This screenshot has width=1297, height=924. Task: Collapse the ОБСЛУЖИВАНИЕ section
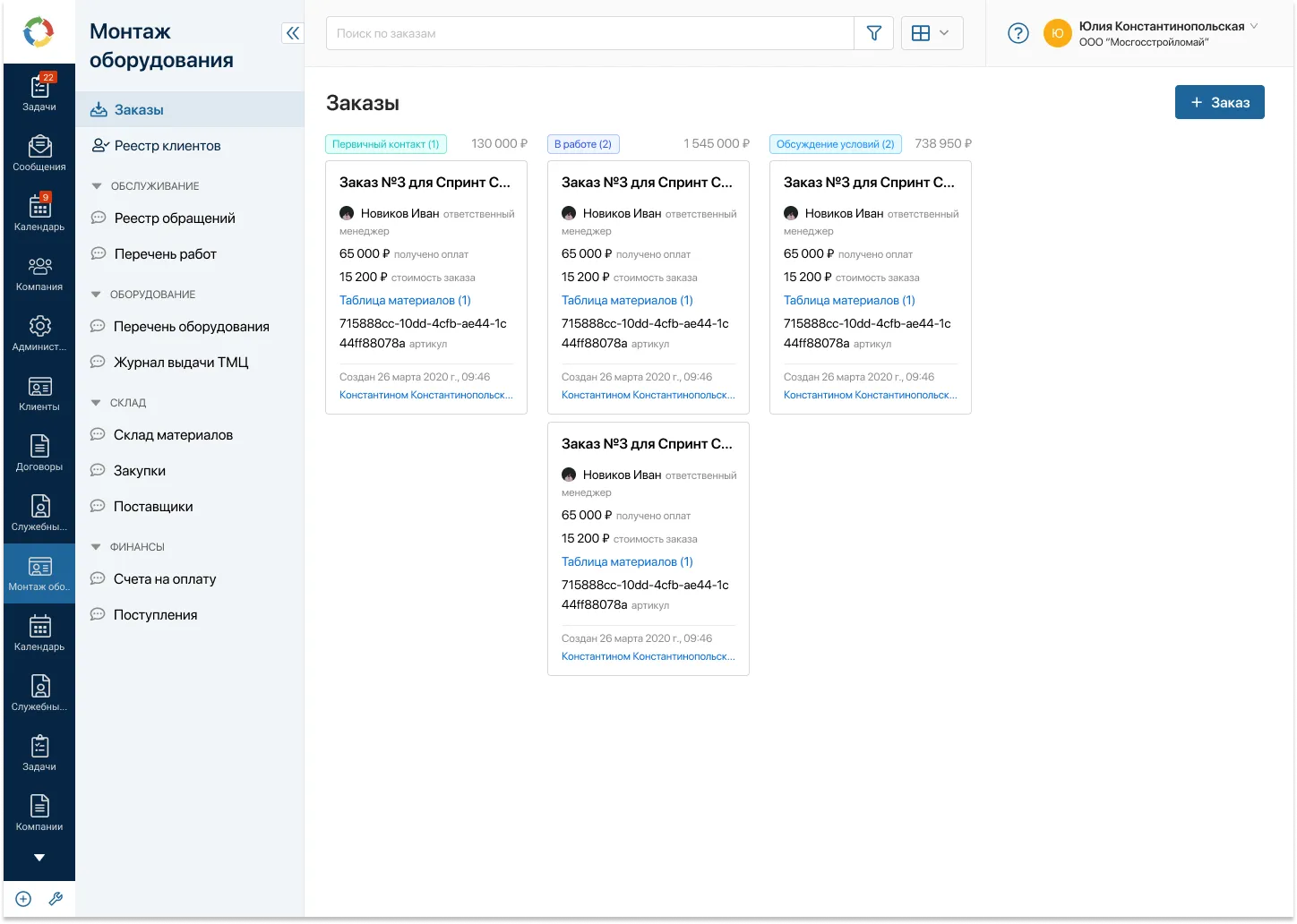click(97, 186)
